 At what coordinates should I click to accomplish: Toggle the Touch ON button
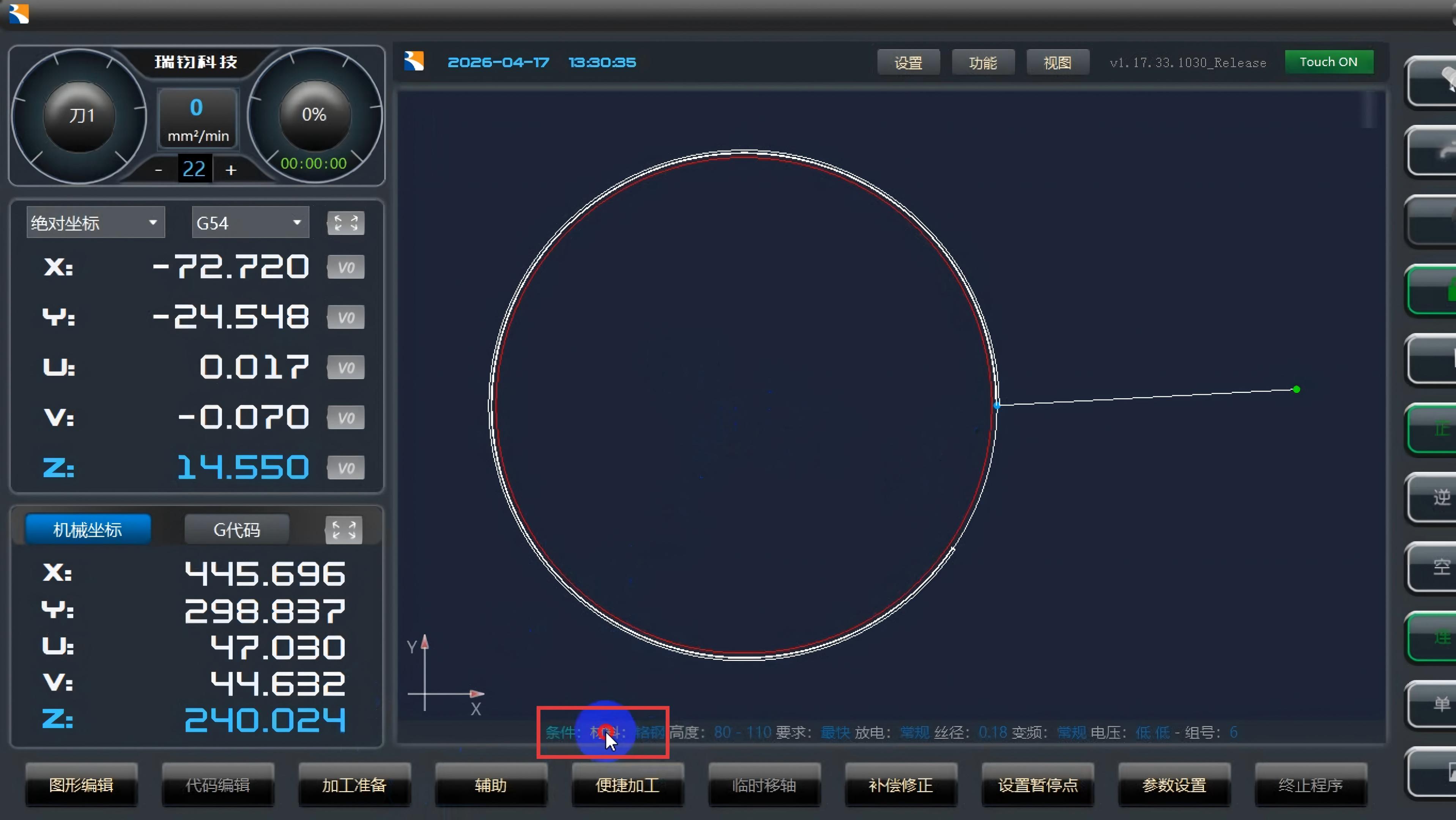(x=1329, y=61)
